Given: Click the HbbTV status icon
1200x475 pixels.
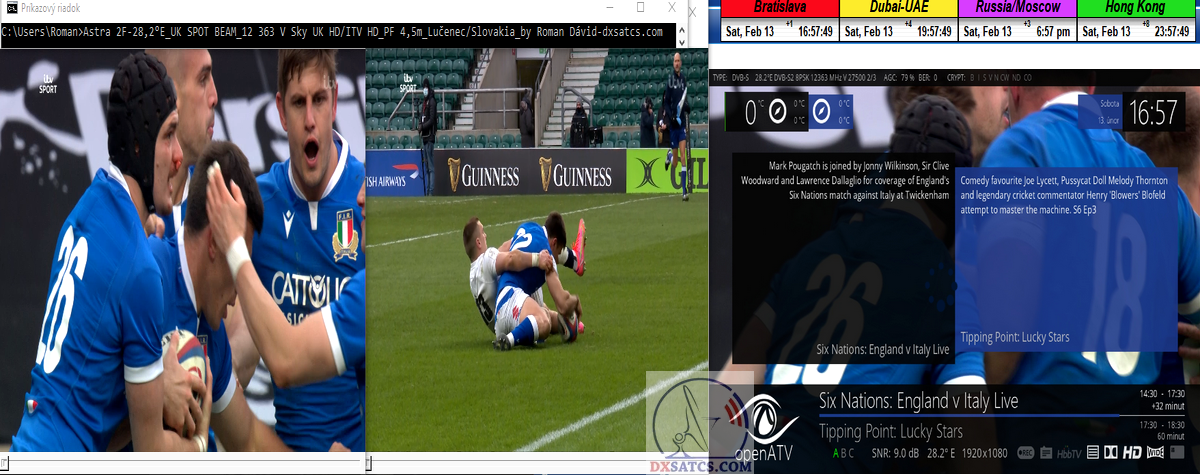Looking at the screenshot, I should (x=1069, y=454).
